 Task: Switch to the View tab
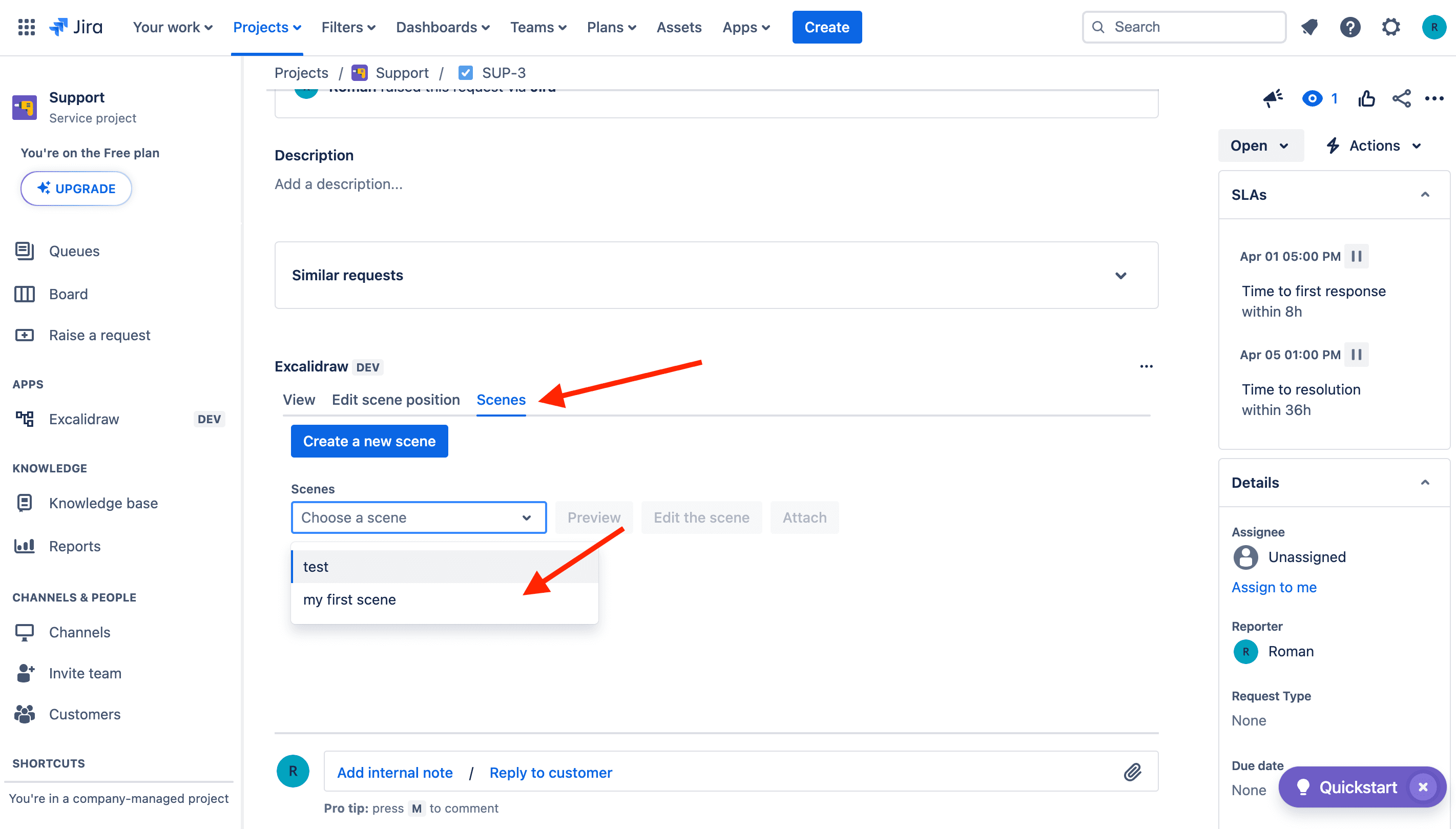(299, 399)
